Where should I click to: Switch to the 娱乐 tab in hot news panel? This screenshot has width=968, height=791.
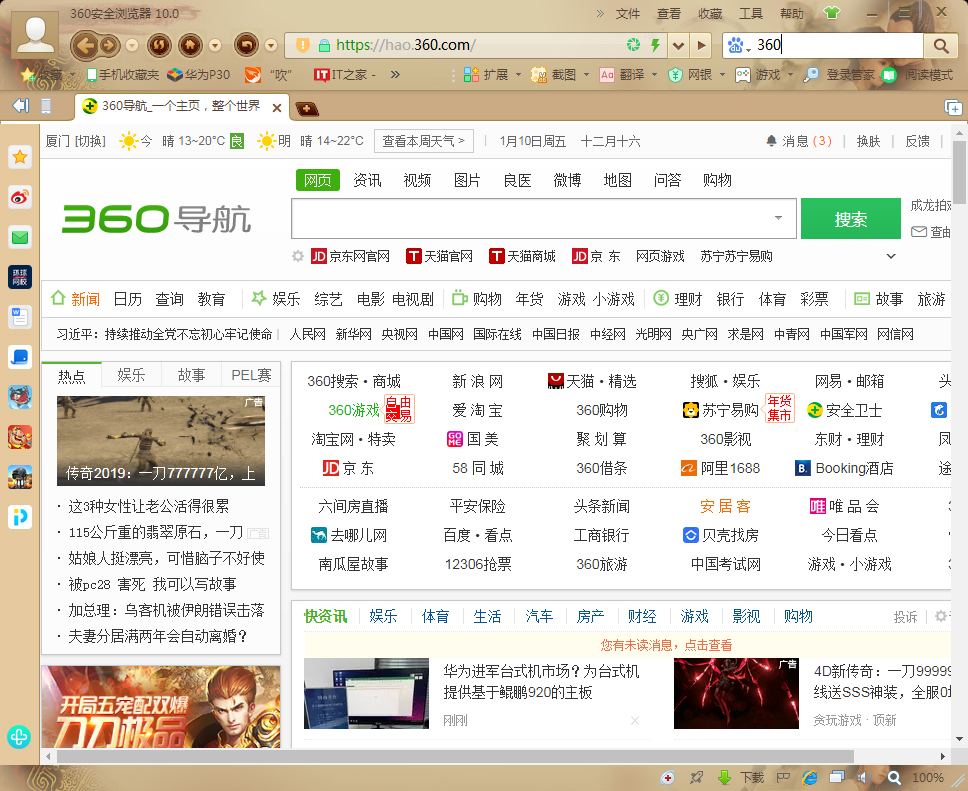click(131, 375)
